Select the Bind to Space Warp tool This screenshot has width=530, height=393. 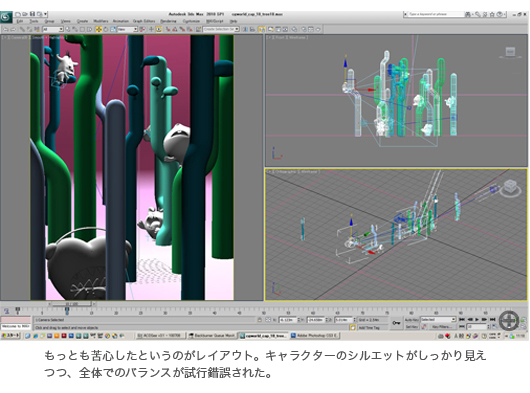click(x=37, y=29)
